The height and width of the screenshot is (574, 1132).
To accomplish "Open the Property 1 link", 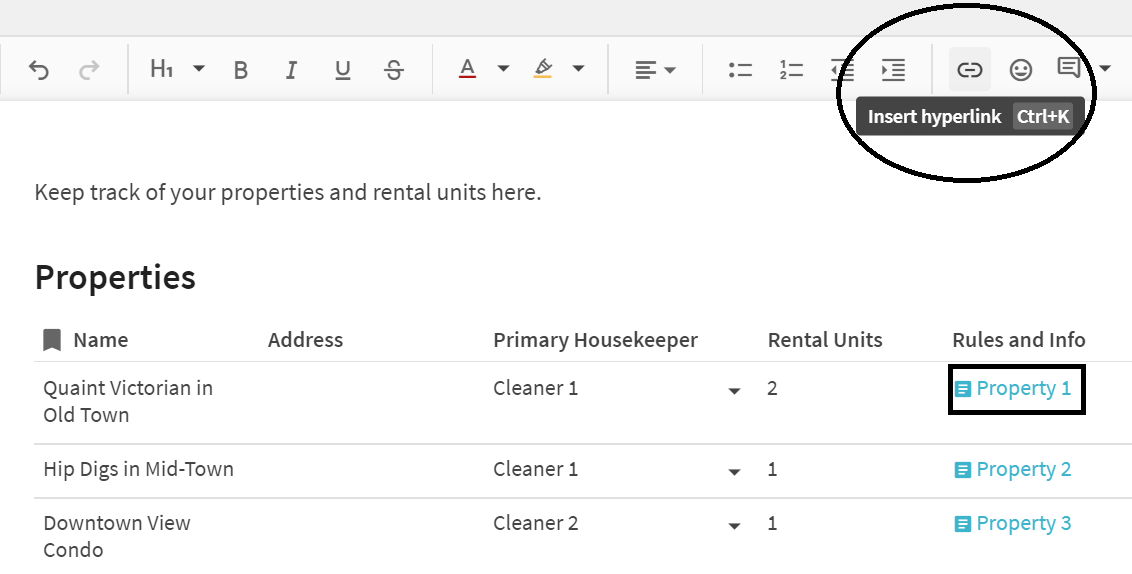I will click(x=1013, y=388).
